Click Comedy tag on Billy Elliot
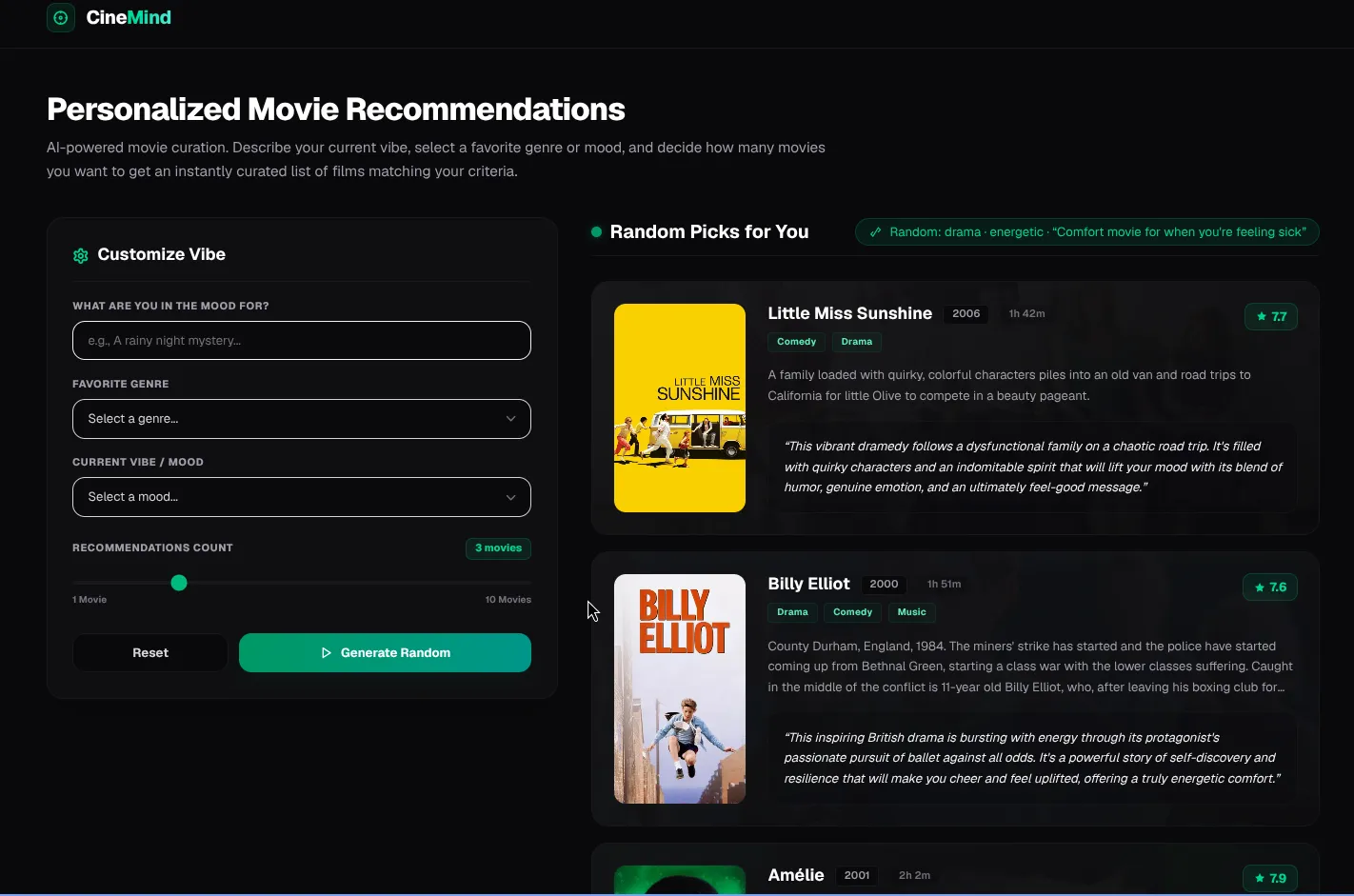 [853, 612]
